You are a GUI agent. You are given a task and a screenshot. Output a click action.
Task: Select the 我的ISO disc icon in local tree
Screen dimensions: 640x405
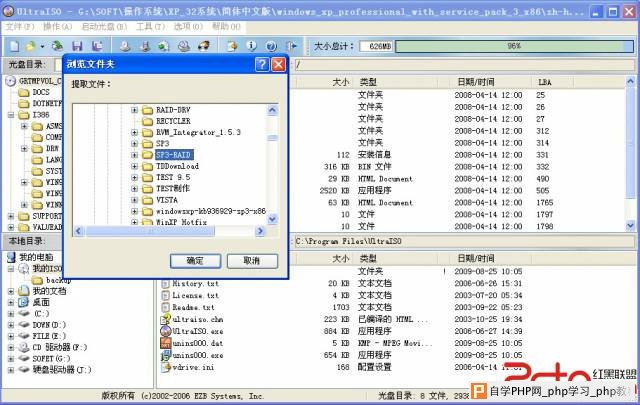[x=24, y=269]
